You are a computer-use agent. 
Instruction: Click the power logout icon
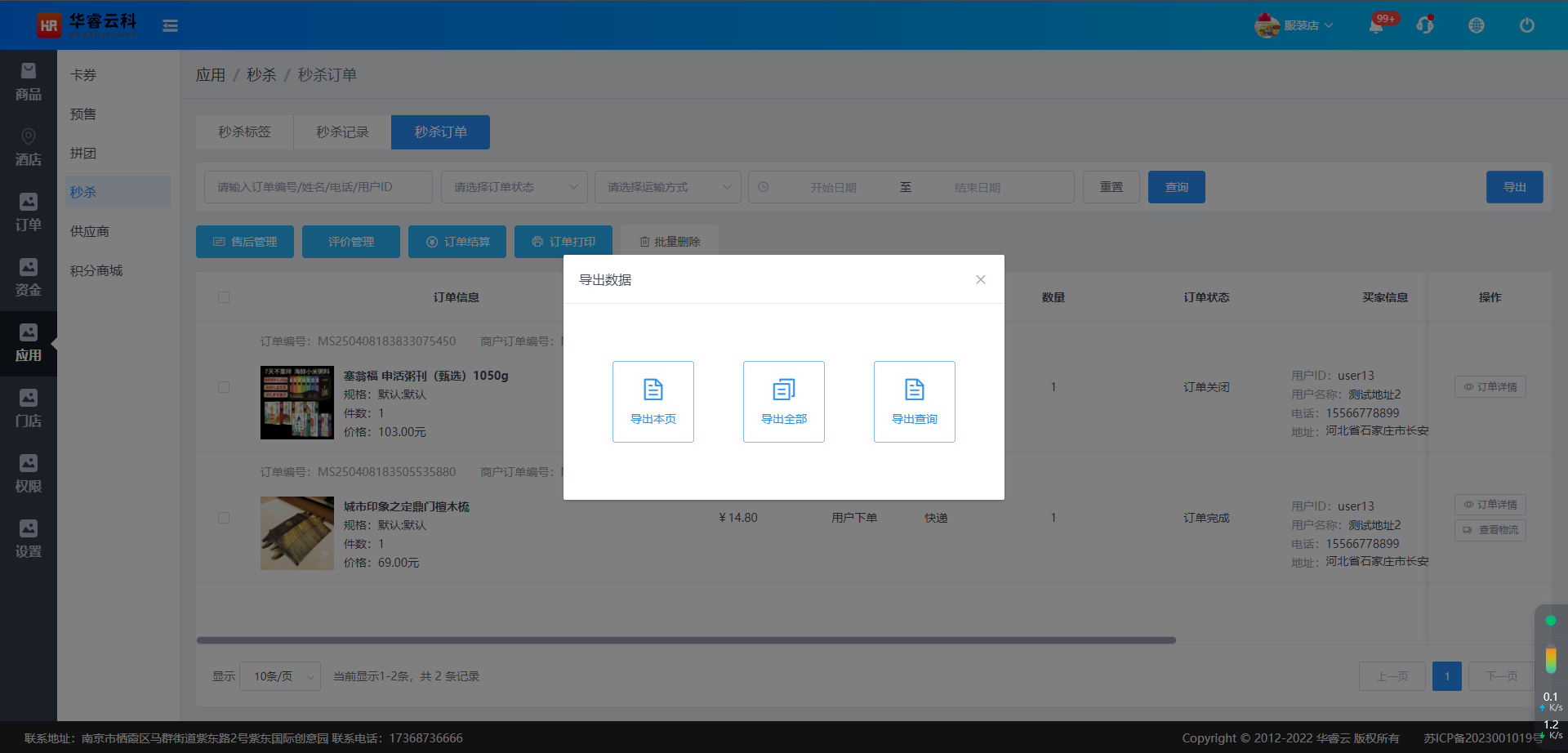pyautogui.click(x=1526, y=25)
